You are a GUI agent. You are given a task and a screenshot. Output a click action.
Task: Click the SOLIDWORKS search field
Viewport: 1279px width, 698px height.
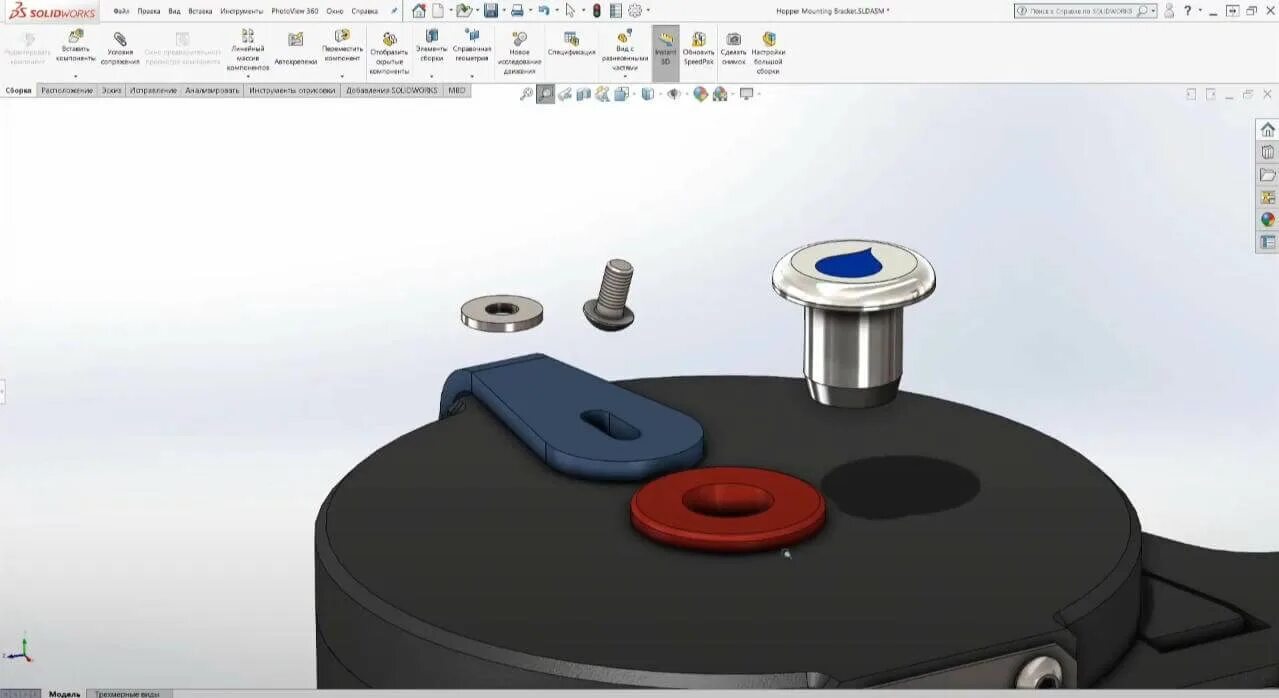pos(1080,10)
